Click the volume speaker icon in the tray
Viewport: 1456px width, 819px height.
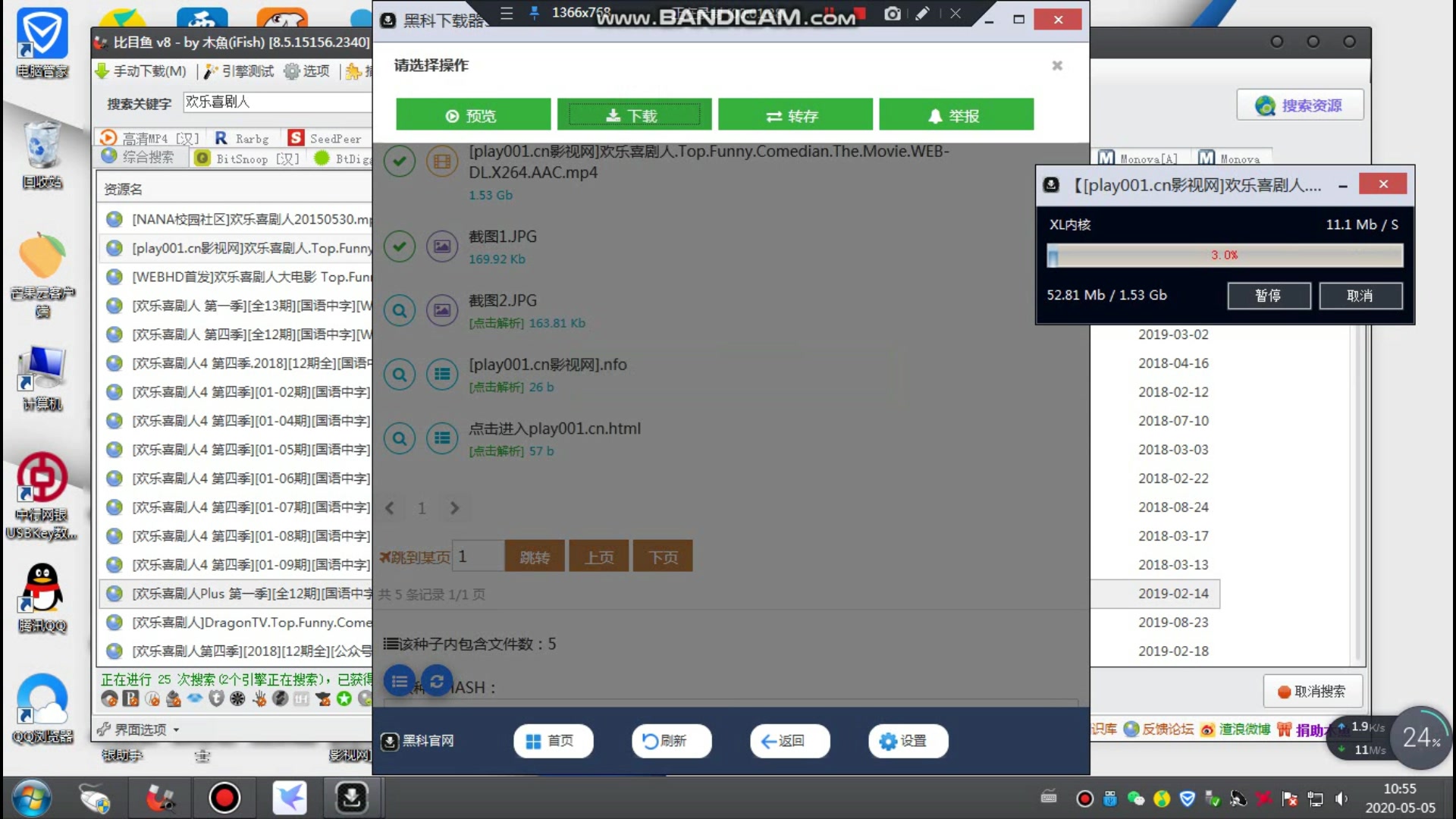click(x=1341, y=799)
